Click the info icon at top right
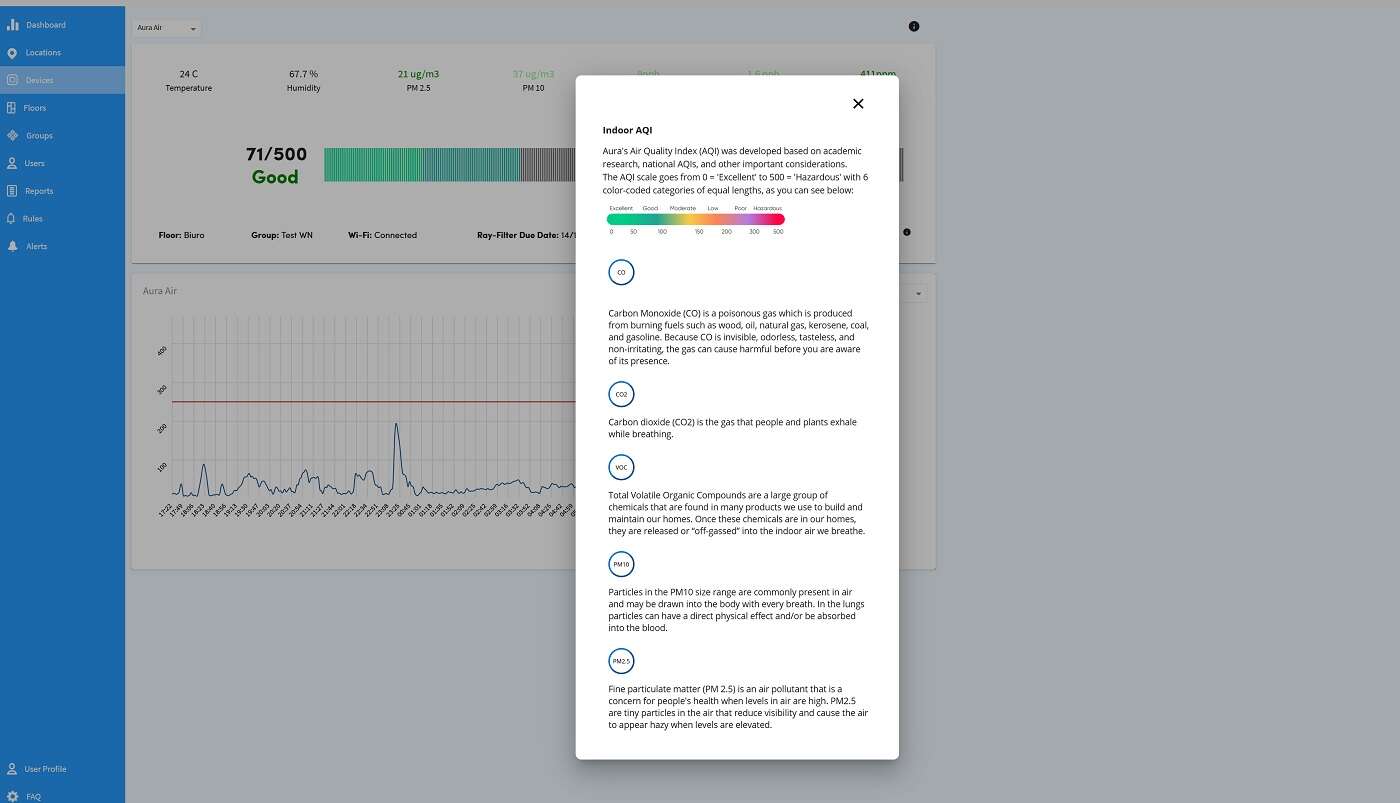Viewport: 1400px width, 803px height. pos(913,27)
